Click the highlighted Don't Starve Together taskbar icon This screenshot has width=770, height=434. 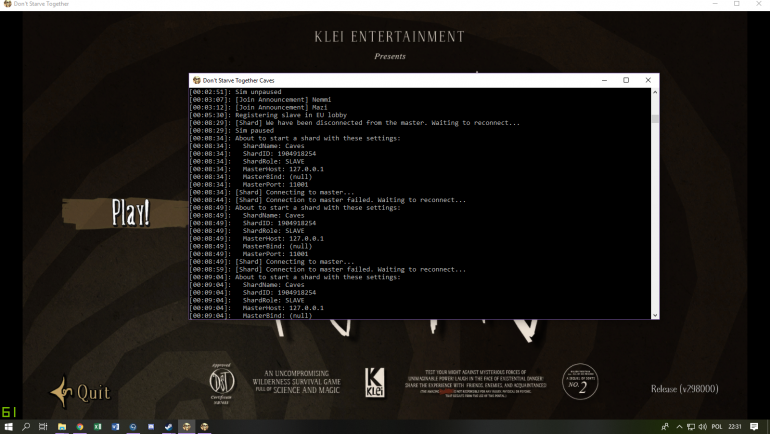[x=186, y=427]
